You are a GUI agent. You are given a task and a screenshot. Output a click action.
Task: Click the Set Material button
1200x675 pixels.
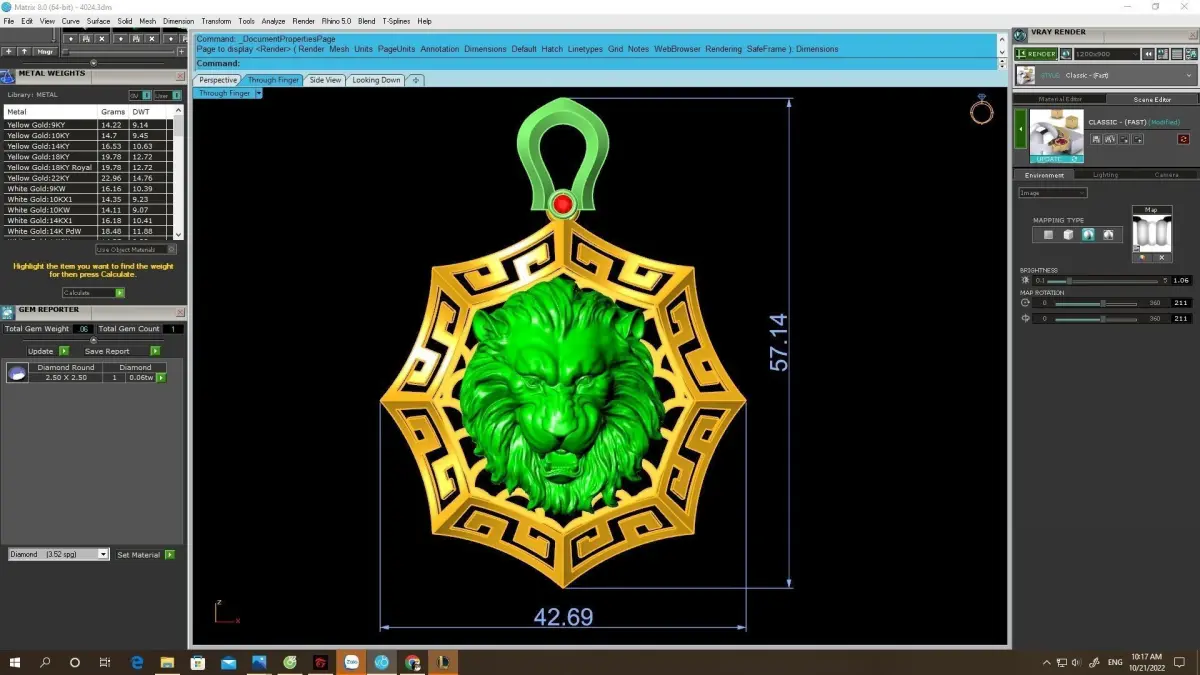(145, 554)
